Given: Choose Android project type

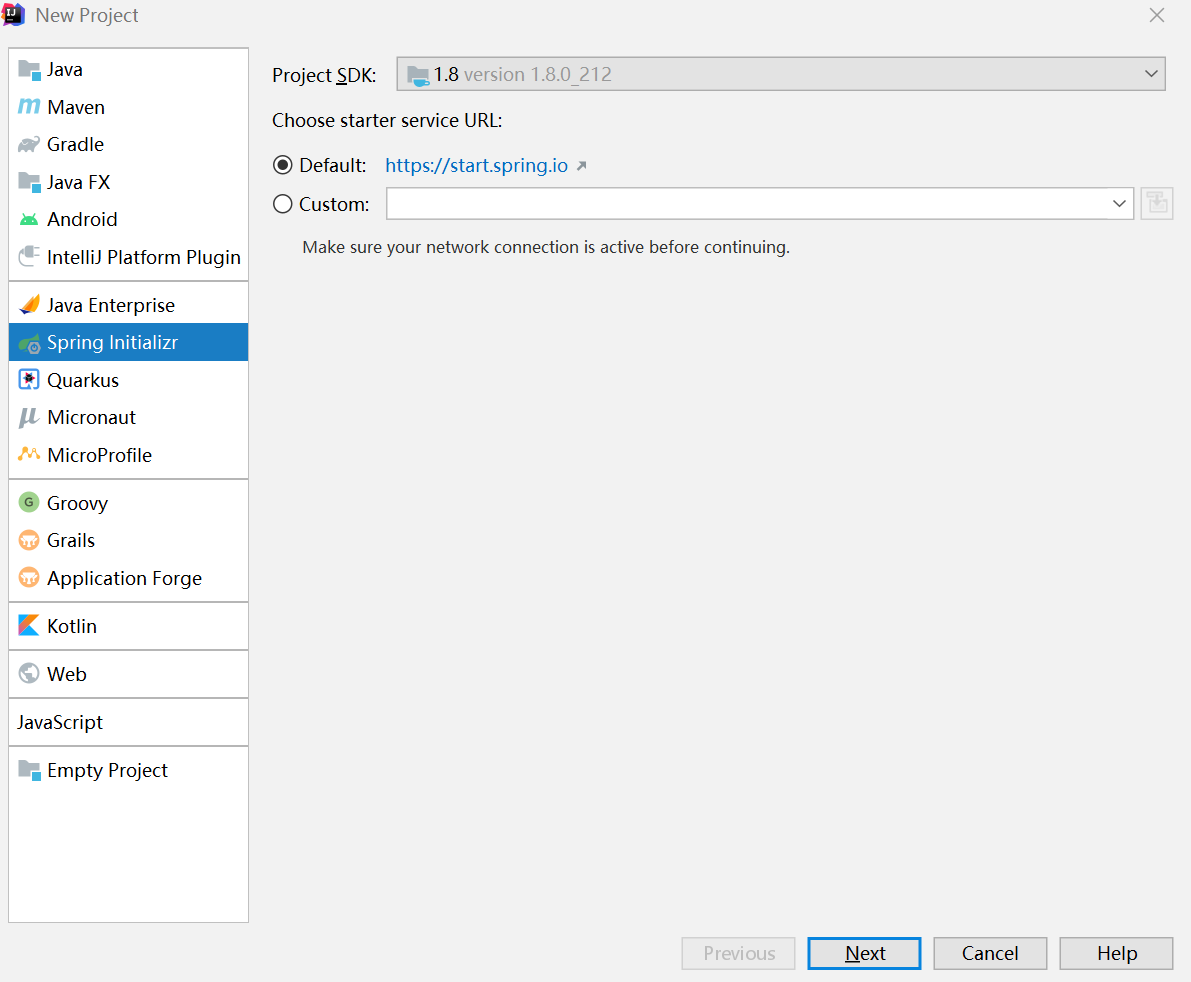Looking at the screenshot, I should pyautogui.click(x=128, y=219).
